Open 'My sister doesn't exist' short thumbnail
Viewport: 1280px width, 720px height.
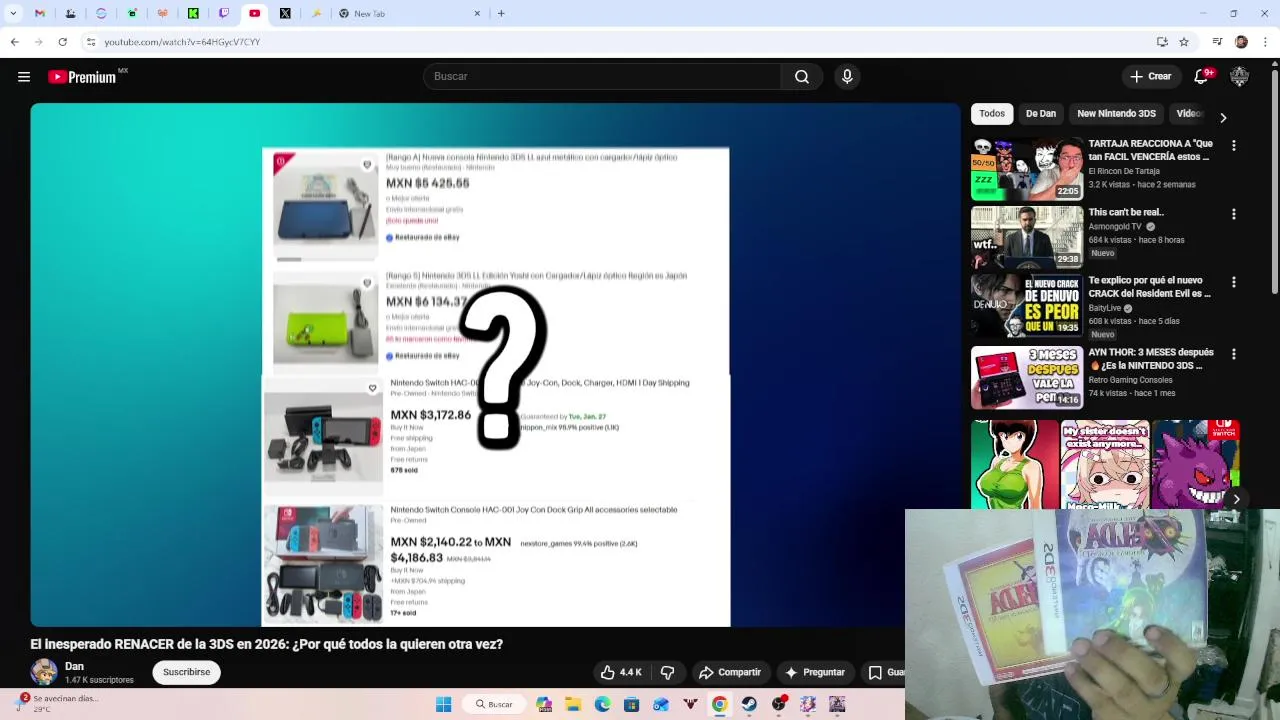click(1105, 465)
